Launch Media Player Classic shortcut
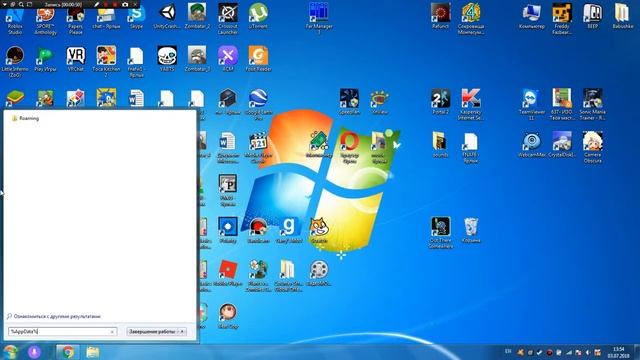 pyautogui.click(x=258, y=147)
